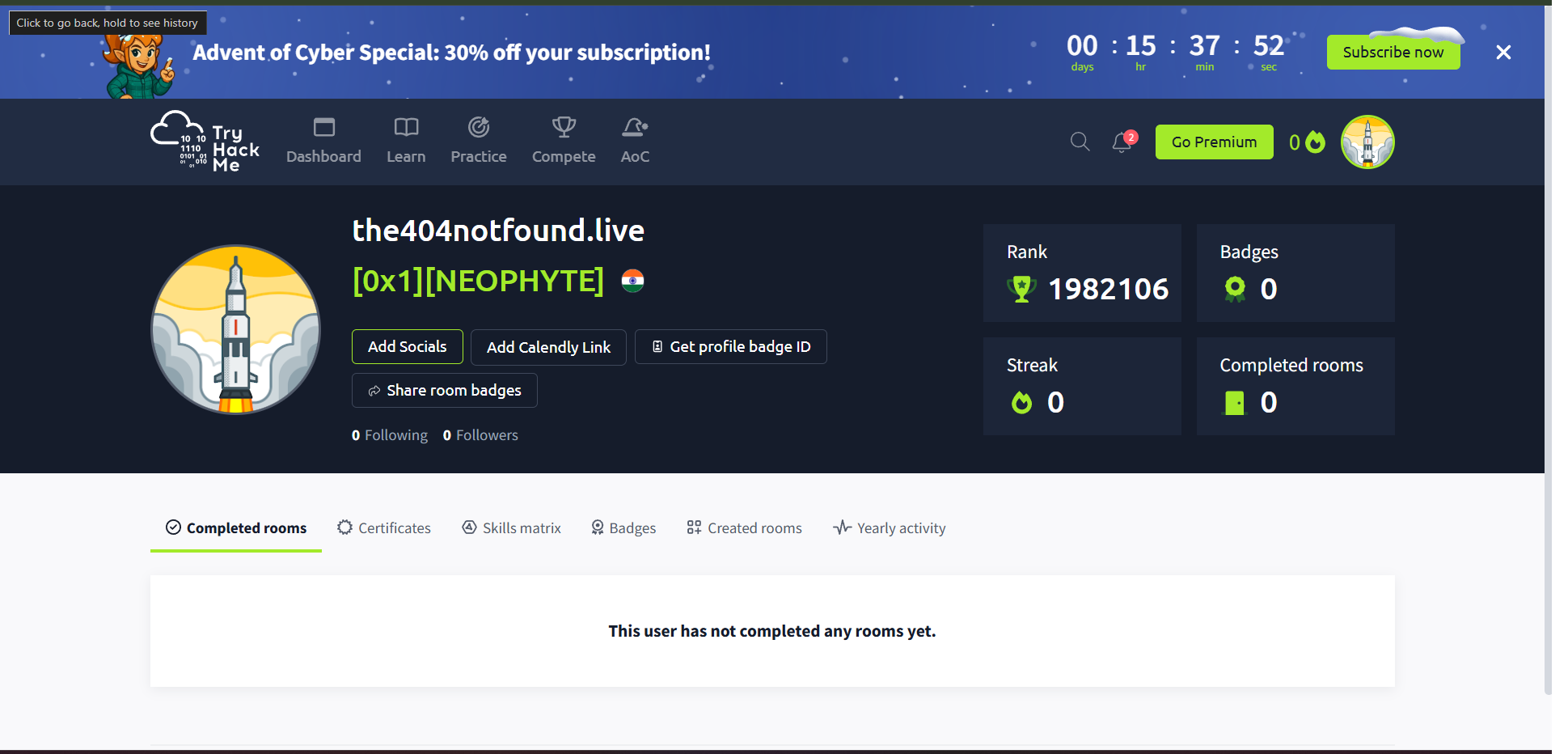Open the user avatar menu in navbar
The width and height of the screenshot is (1568, 754).
(1367, 142)
